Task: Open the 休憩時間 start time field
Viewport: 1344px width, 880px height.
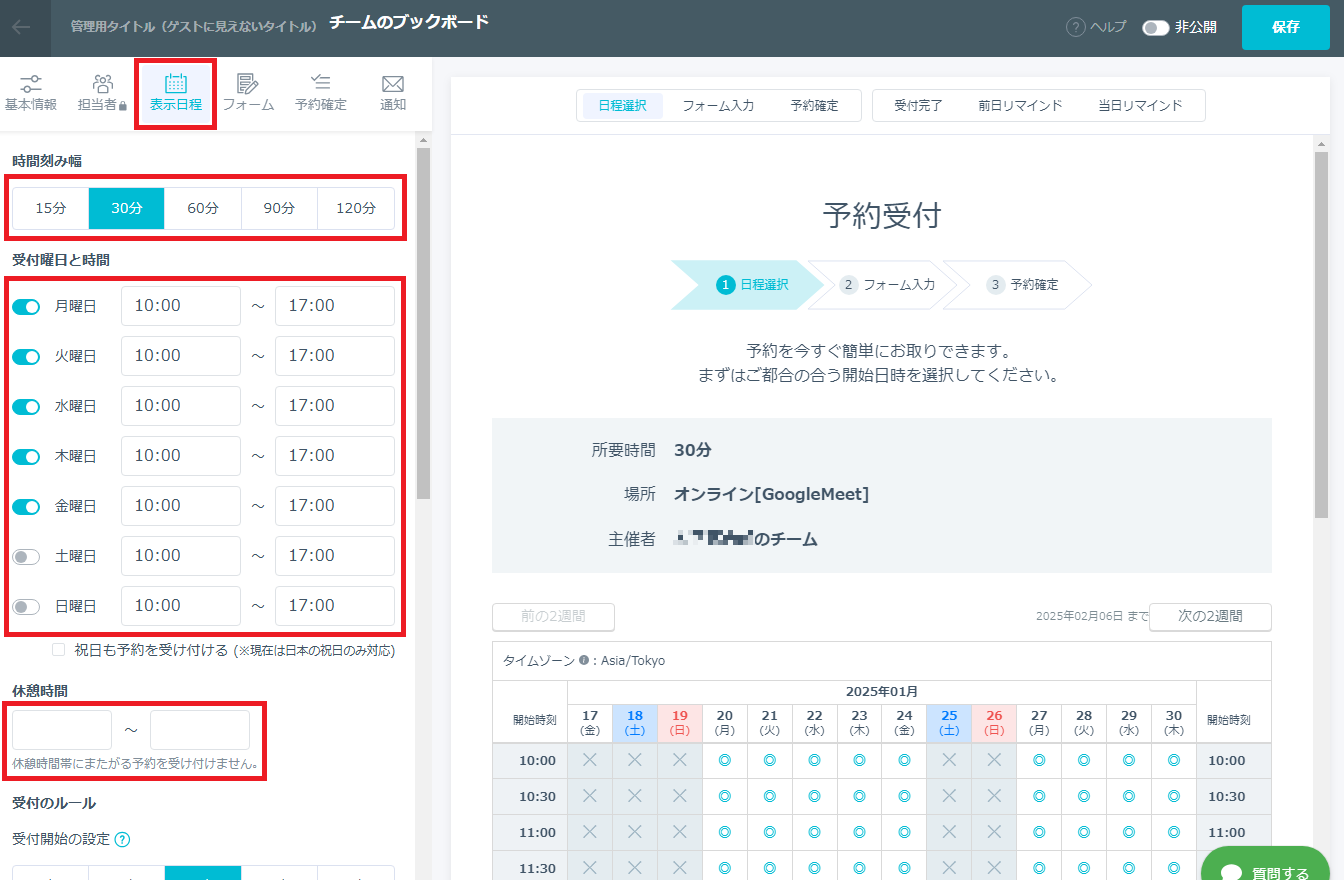Action: 62,730
